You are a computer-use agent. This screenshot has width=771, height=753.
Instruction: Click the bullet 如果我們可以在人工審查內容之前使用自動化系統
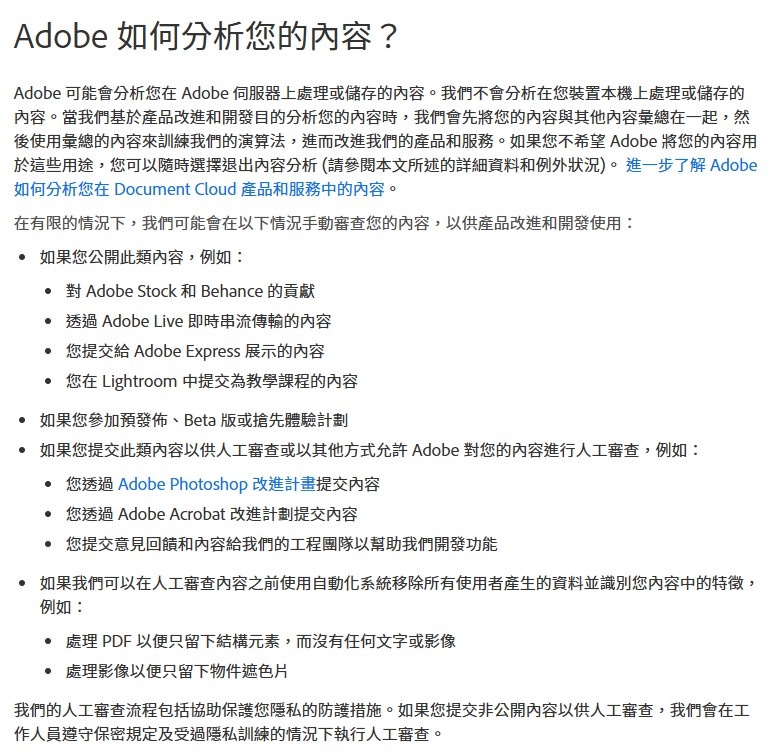pyautogui.click(x=399, y=595)
